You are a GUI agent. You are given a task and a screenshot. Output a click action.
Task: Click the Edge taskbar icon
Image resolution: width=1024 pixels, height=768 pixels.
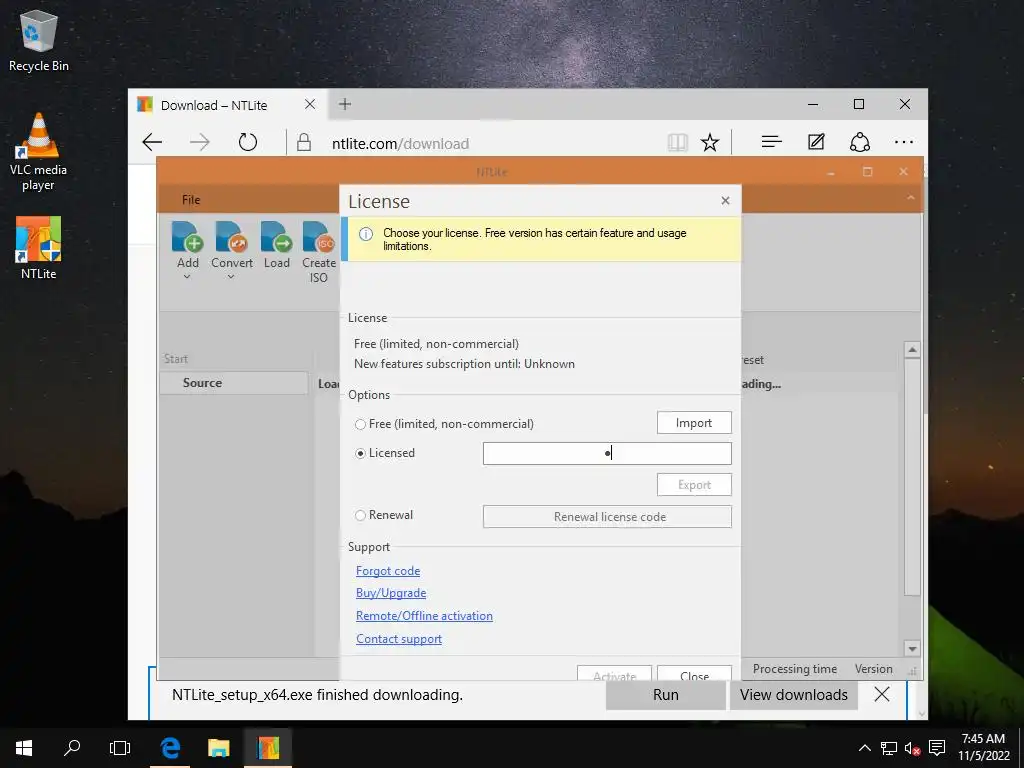tap(170, 748)
